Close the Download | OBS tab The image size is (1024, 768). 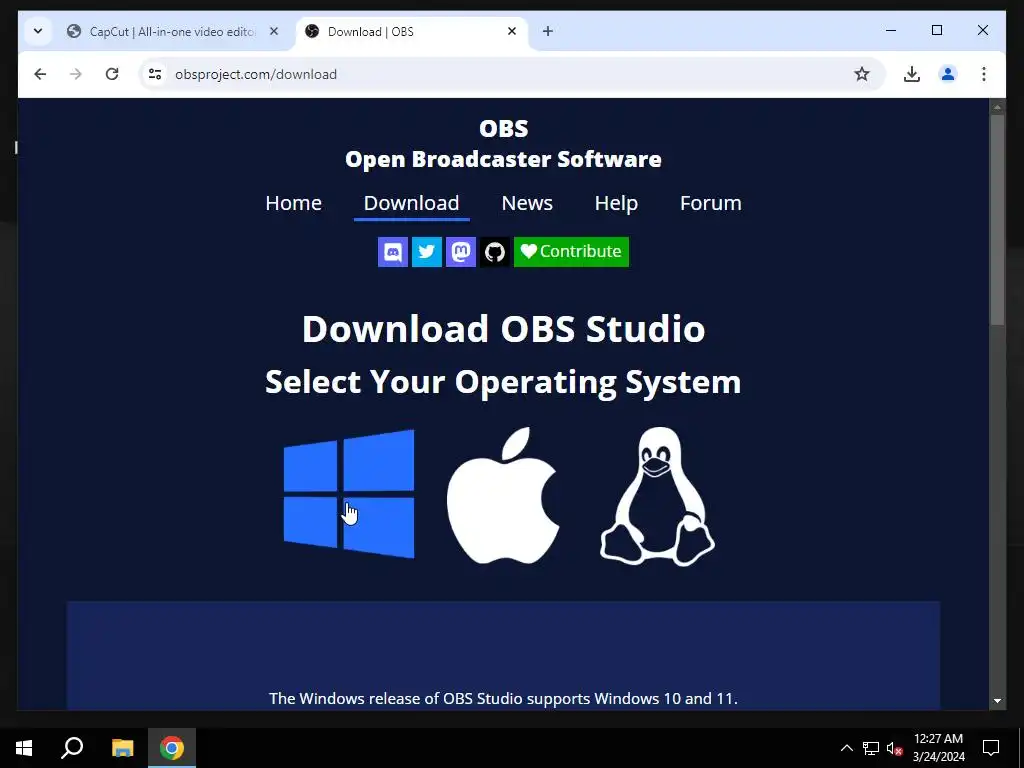pyautogui.click(x=512, y=31)
